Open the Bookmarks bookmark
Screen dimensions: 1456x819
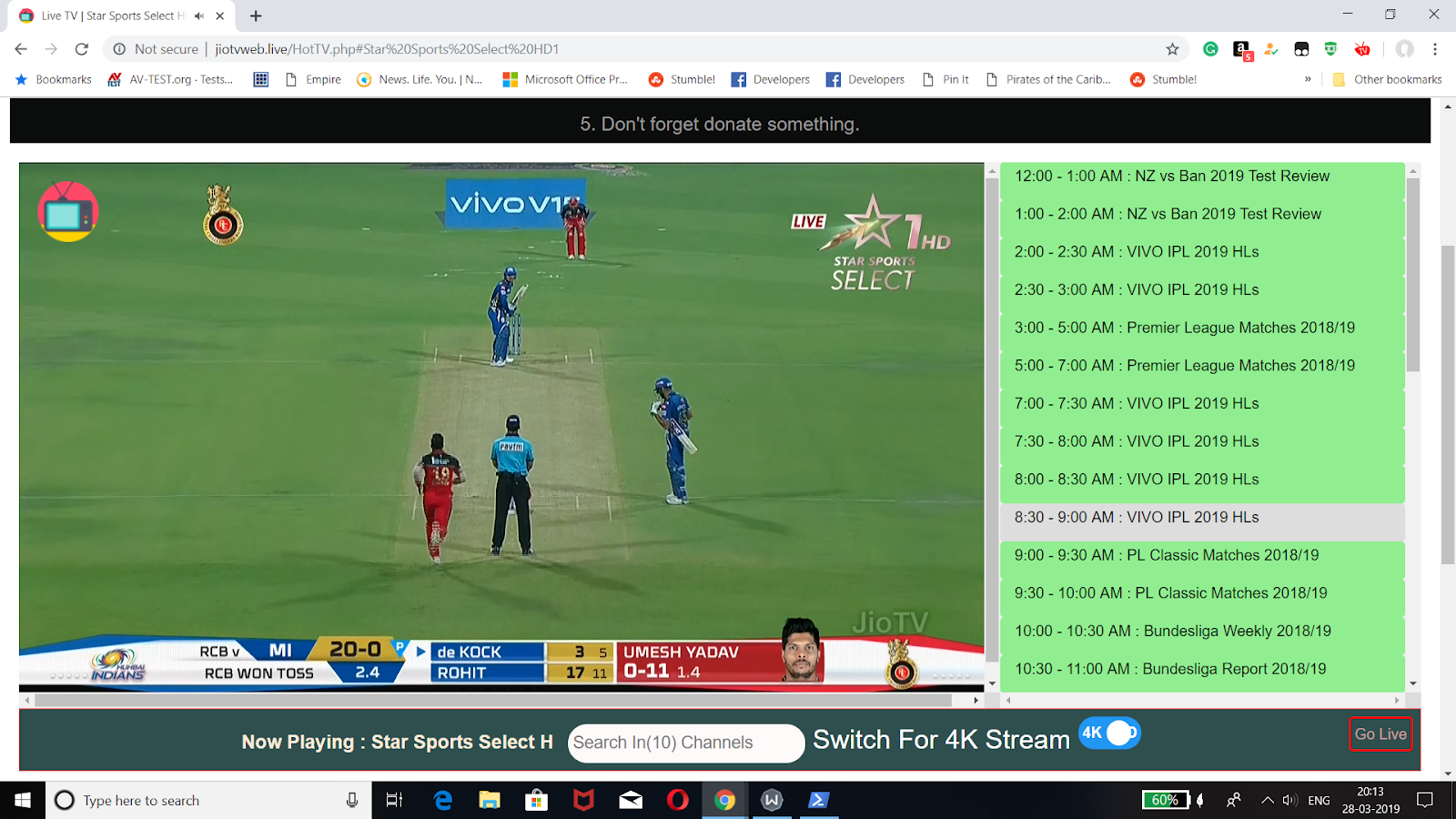(54, 79)
